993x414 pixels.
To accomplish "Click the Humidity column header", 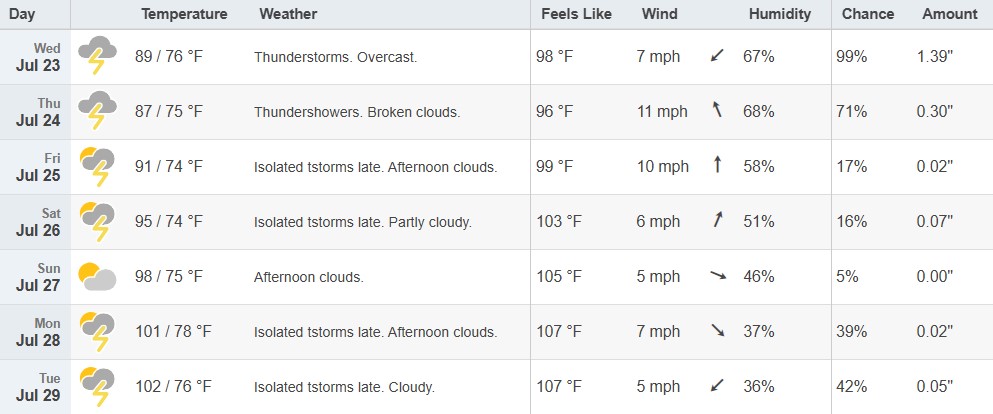I will [x=780, y=14].
